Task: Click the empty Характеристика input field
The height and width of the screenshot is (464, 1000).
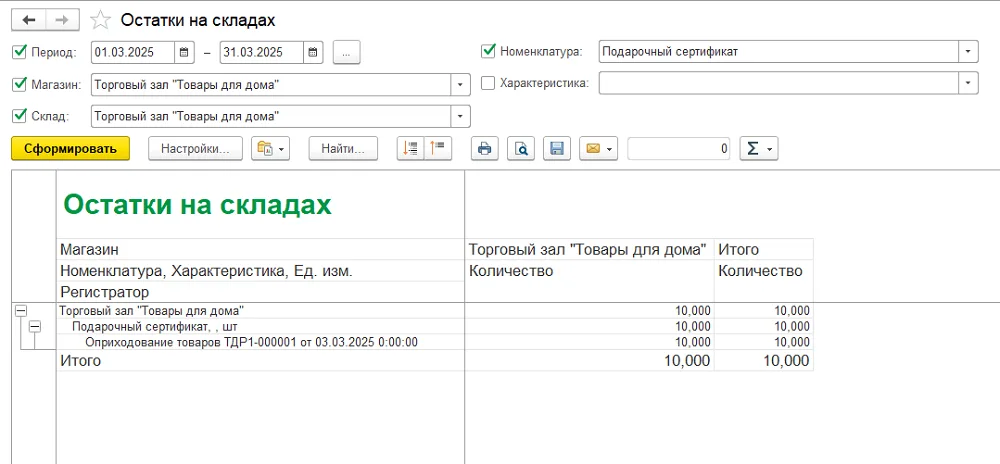Action: [x=779, y=83]
